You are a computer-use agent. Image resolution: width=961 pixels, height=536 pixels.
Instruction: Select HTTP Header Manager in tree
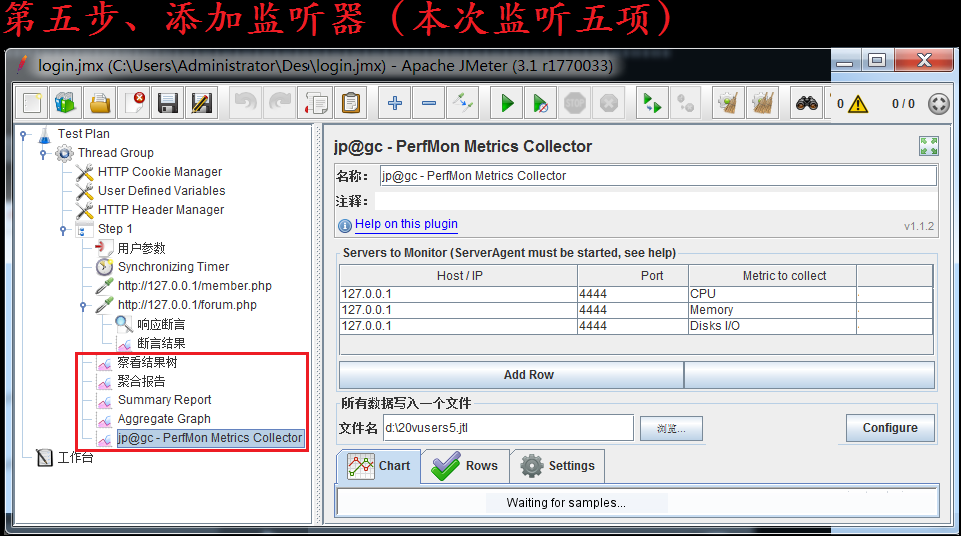161,210
